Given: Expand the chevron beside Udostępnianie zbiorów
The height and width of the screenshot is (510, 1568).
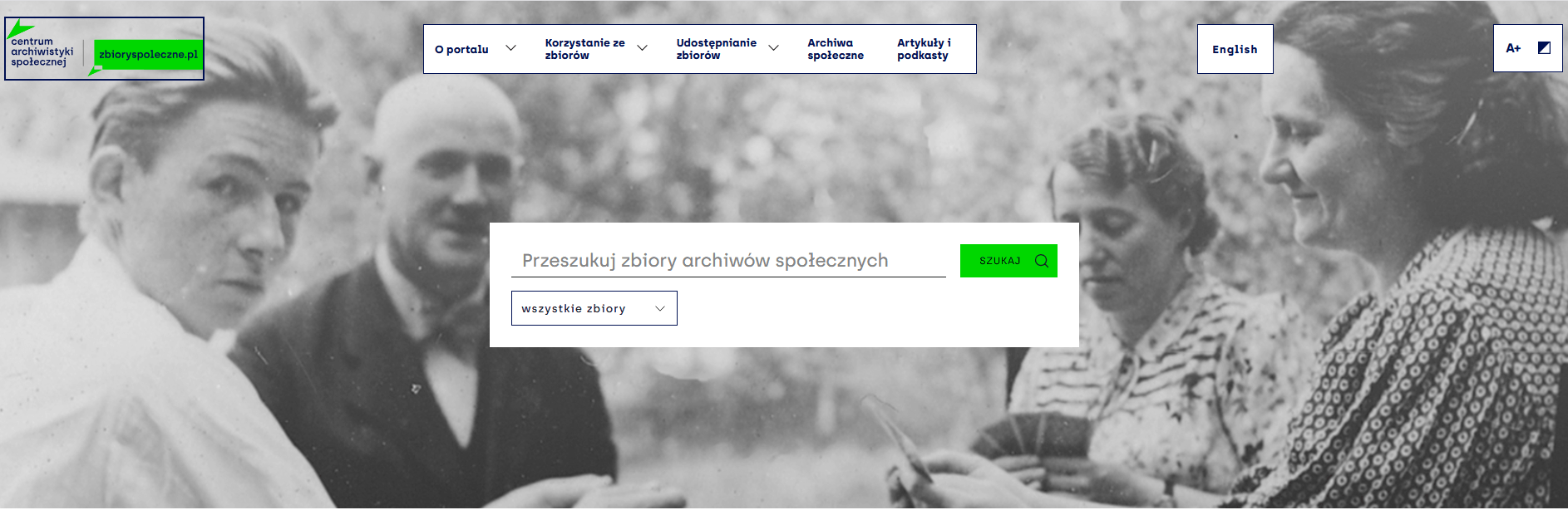Looking at the screenshot, I should pyautogui.click(x=773, y=48).
